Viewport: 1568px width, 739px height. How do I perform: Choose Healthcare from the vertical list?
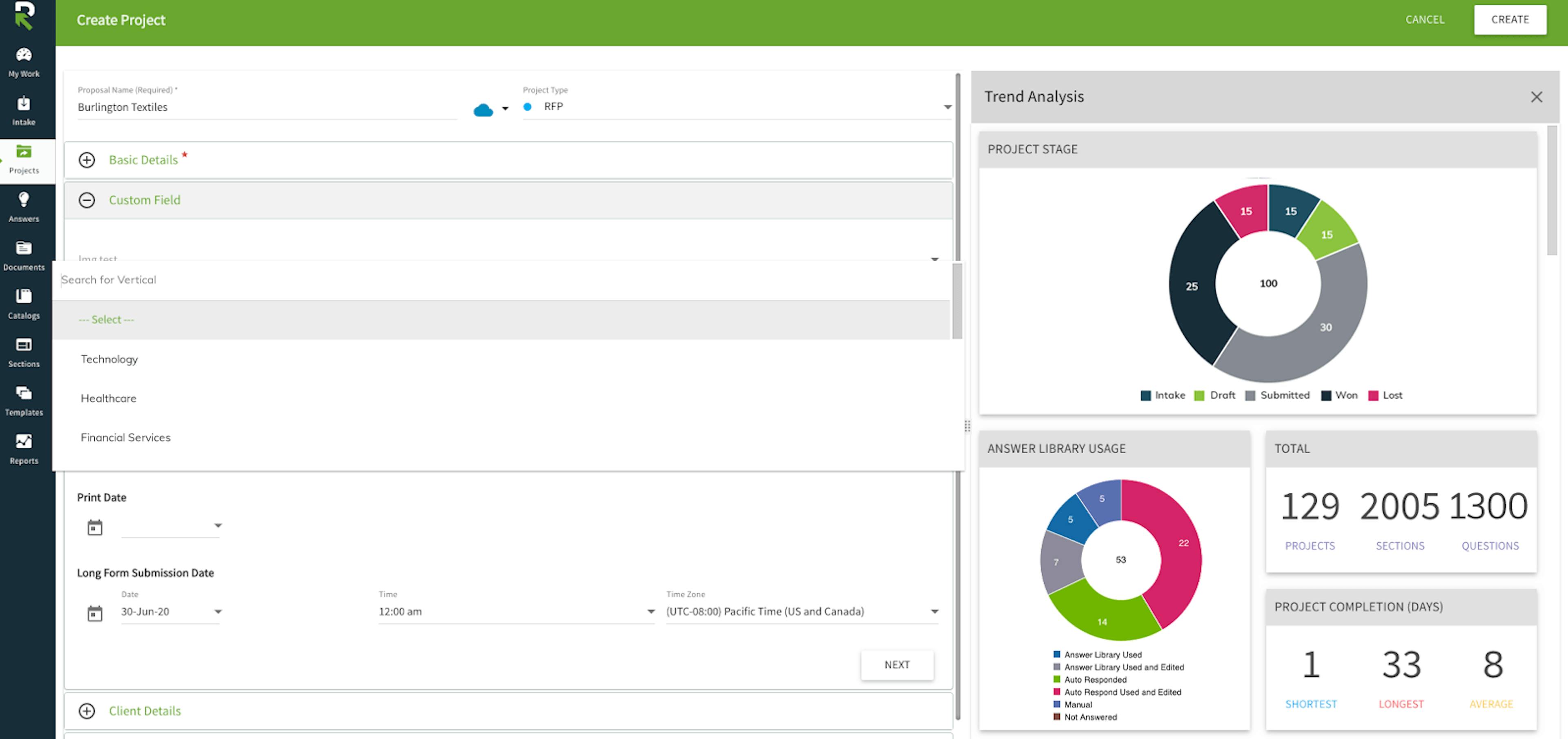click(x=108, y=398)
